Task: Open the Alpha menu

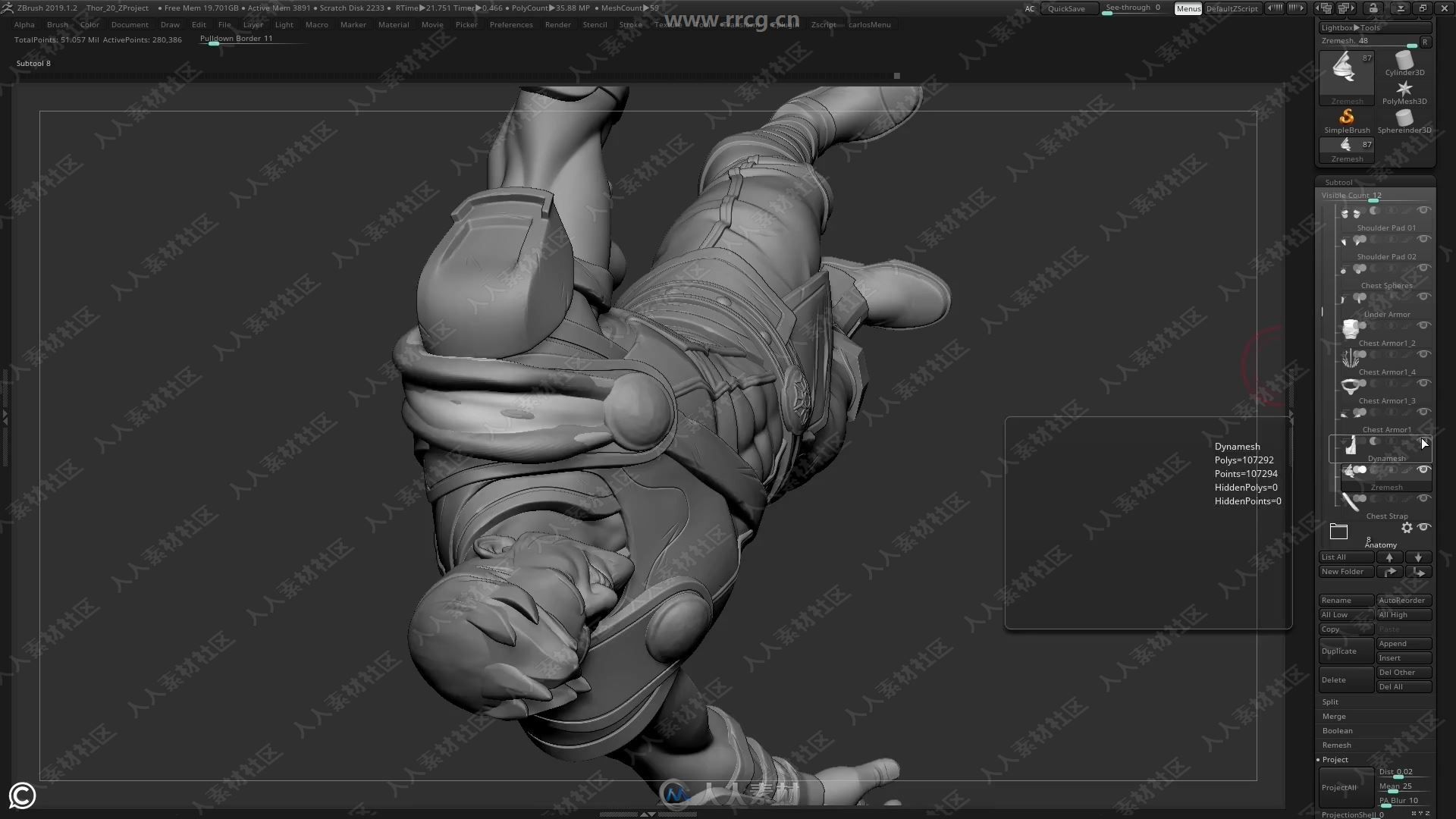Action: [24, 25]
